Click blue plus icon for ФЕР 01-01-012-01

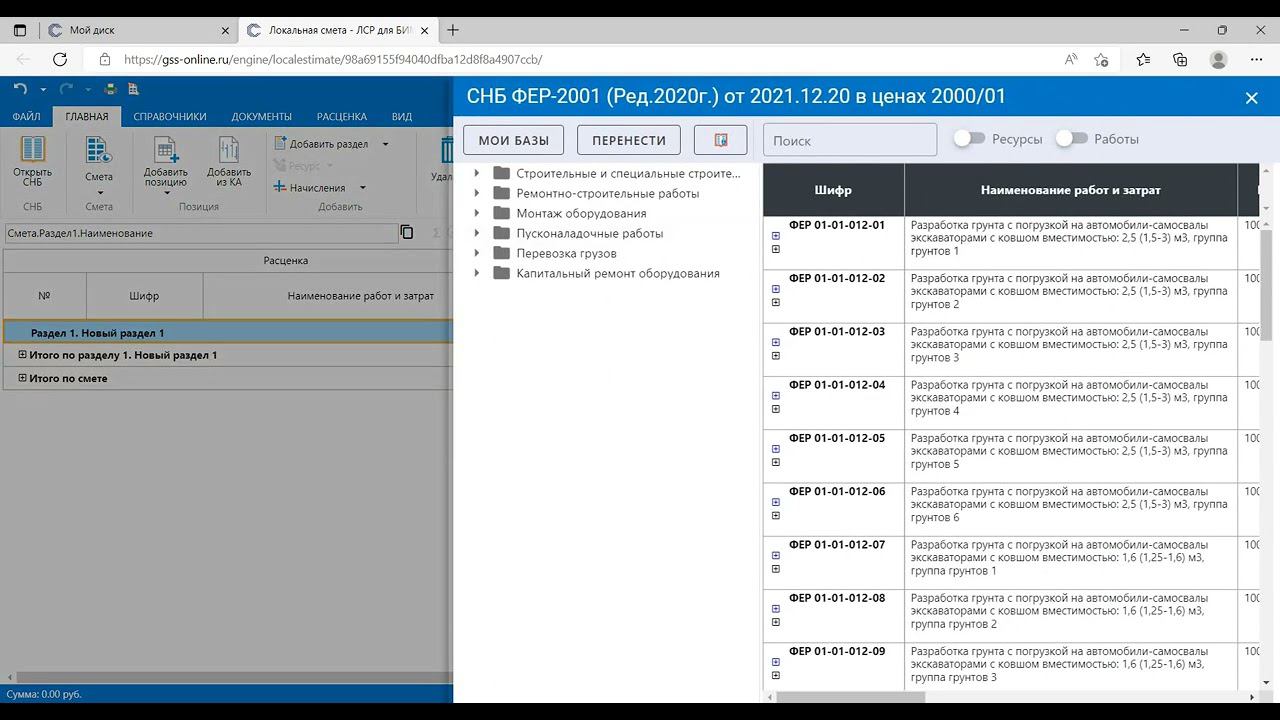[776, 236]
